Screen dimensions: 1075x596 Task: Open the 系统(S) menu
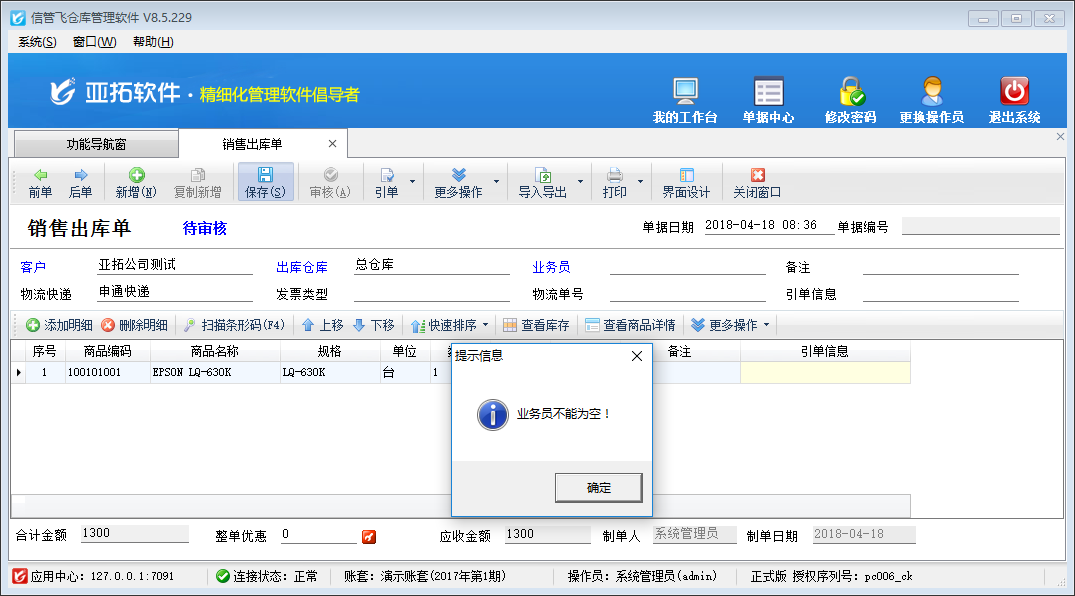[37, 42]
